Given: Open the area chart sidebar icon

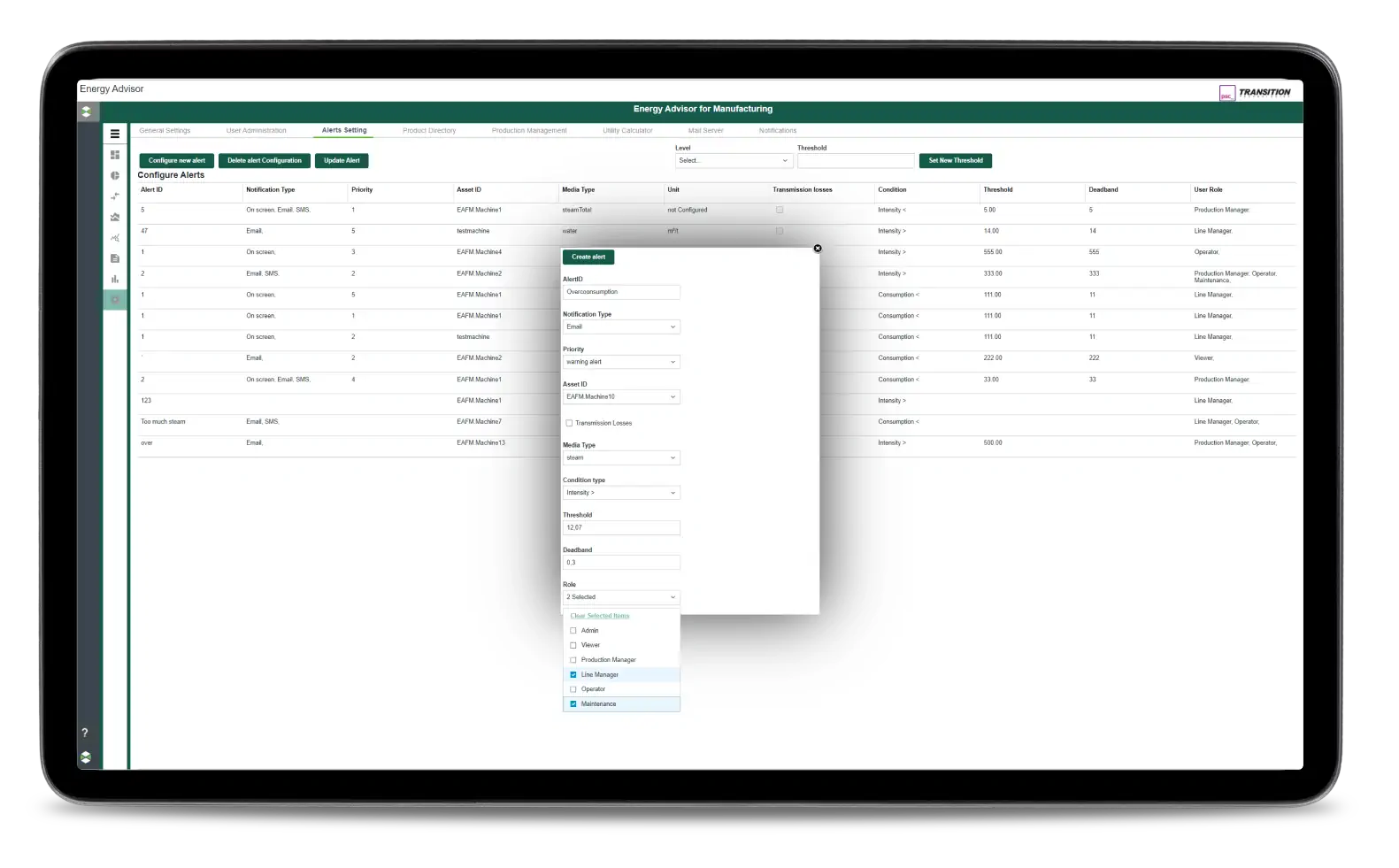Looking at the screenshot, I should [115, 217].
